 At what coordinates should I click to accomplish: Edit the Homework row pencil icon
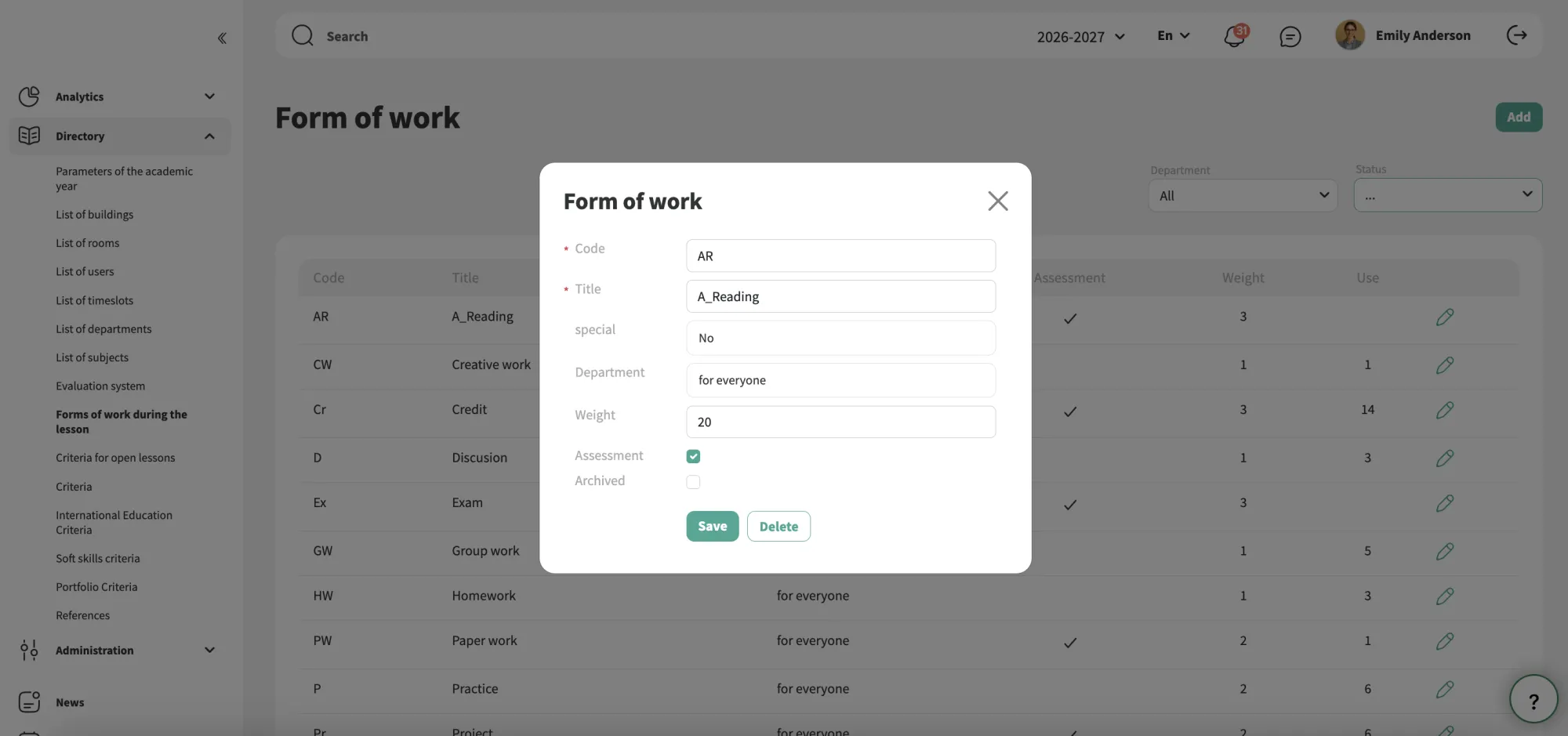tap(1445, 596)
